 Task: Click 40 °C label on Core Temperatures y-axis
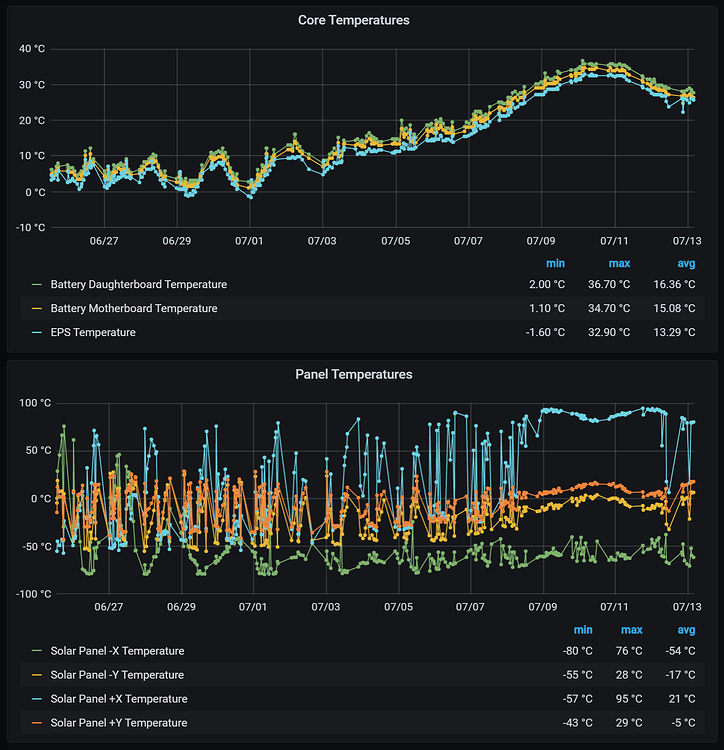[x=32, y=49]
